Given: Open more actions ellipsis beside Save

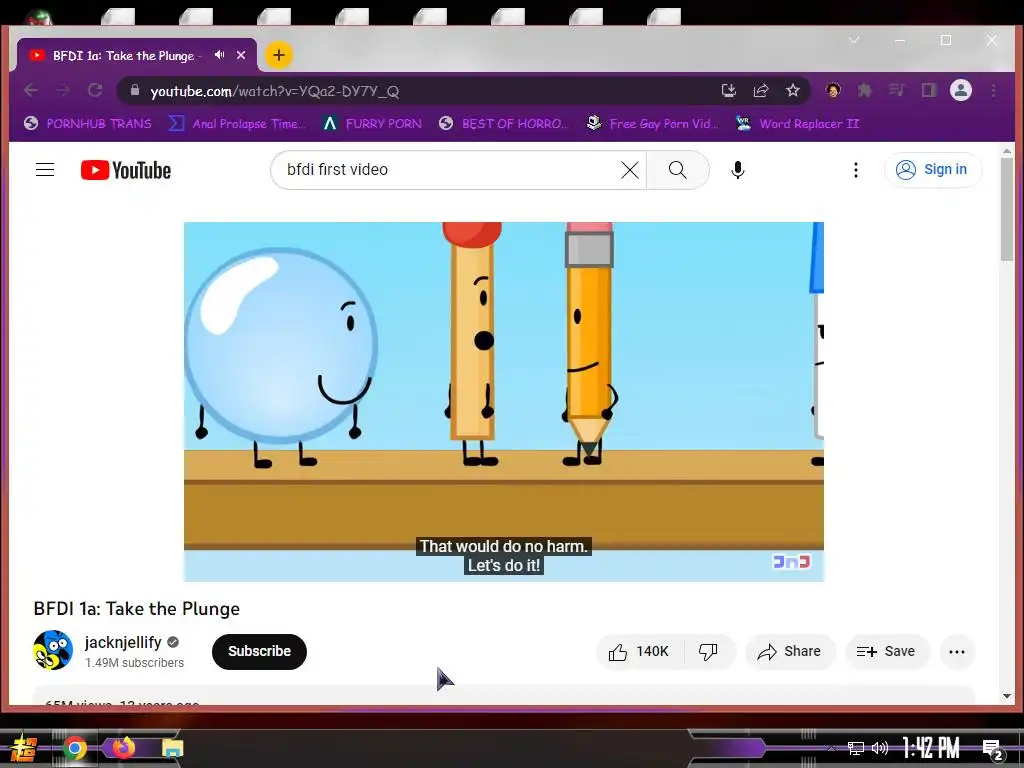Looking at the screenshot, I should [x=957, y=651].
